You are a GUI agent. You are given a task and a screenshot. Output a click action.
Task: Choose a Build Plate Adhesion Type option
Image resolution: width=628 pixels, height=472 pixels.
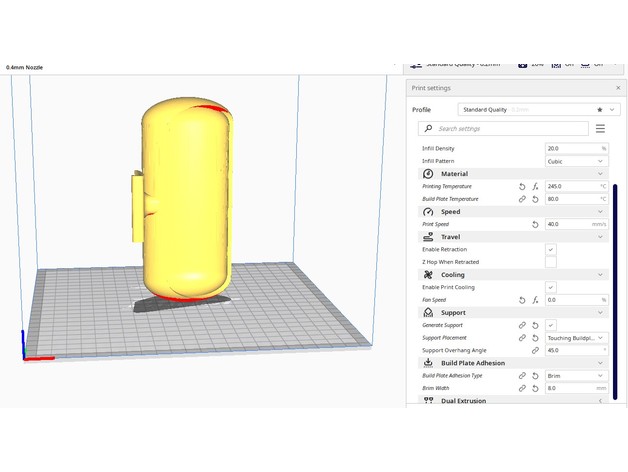point(575,375)
